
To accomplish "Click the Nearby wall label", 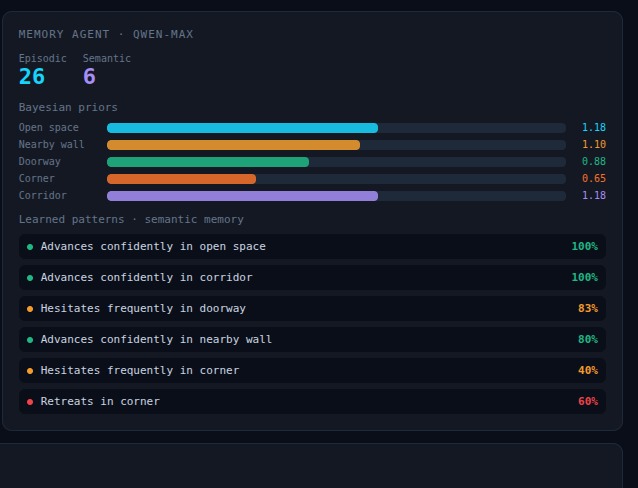I will 51,145.
